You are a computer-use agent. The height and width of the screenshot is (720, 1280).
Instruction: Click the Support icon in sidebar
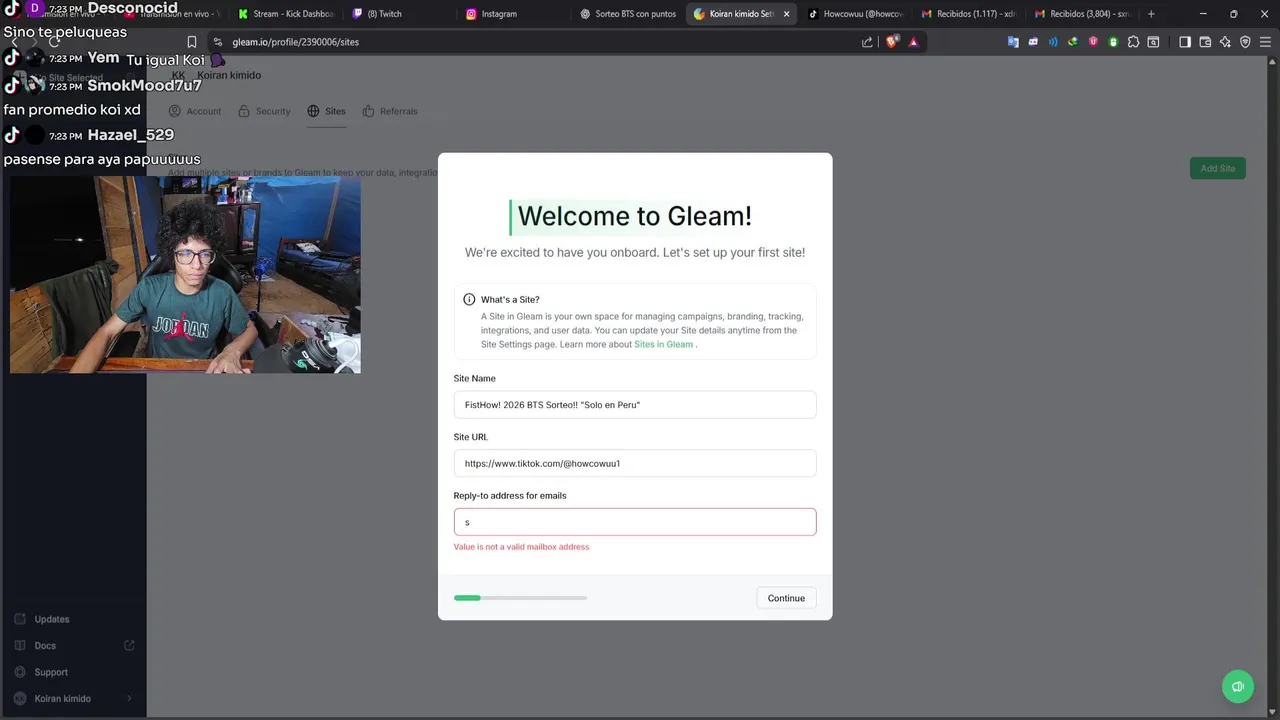pyautogui.click(x=20, y=672)
